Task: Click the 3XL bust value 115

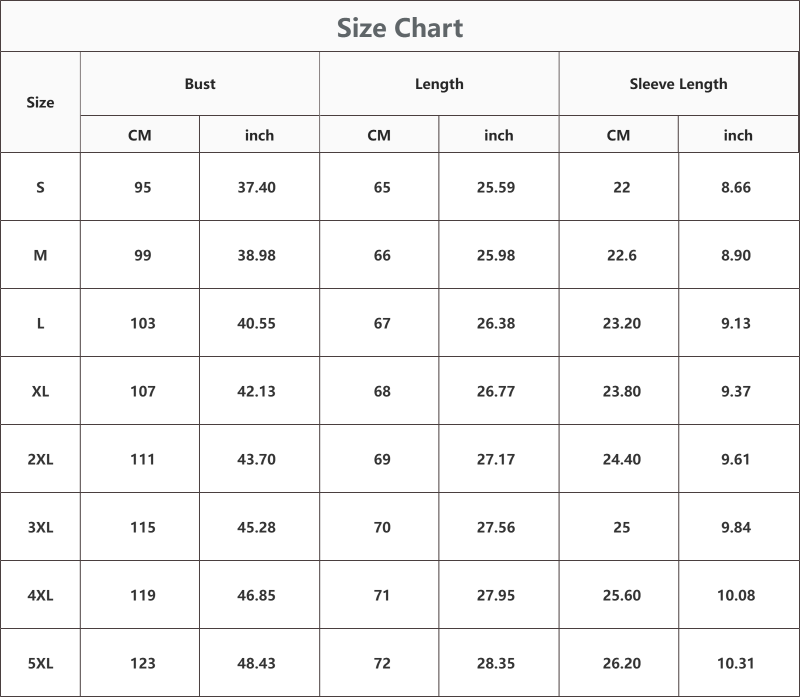Action: pyautogui.click(x=143, y=528)
